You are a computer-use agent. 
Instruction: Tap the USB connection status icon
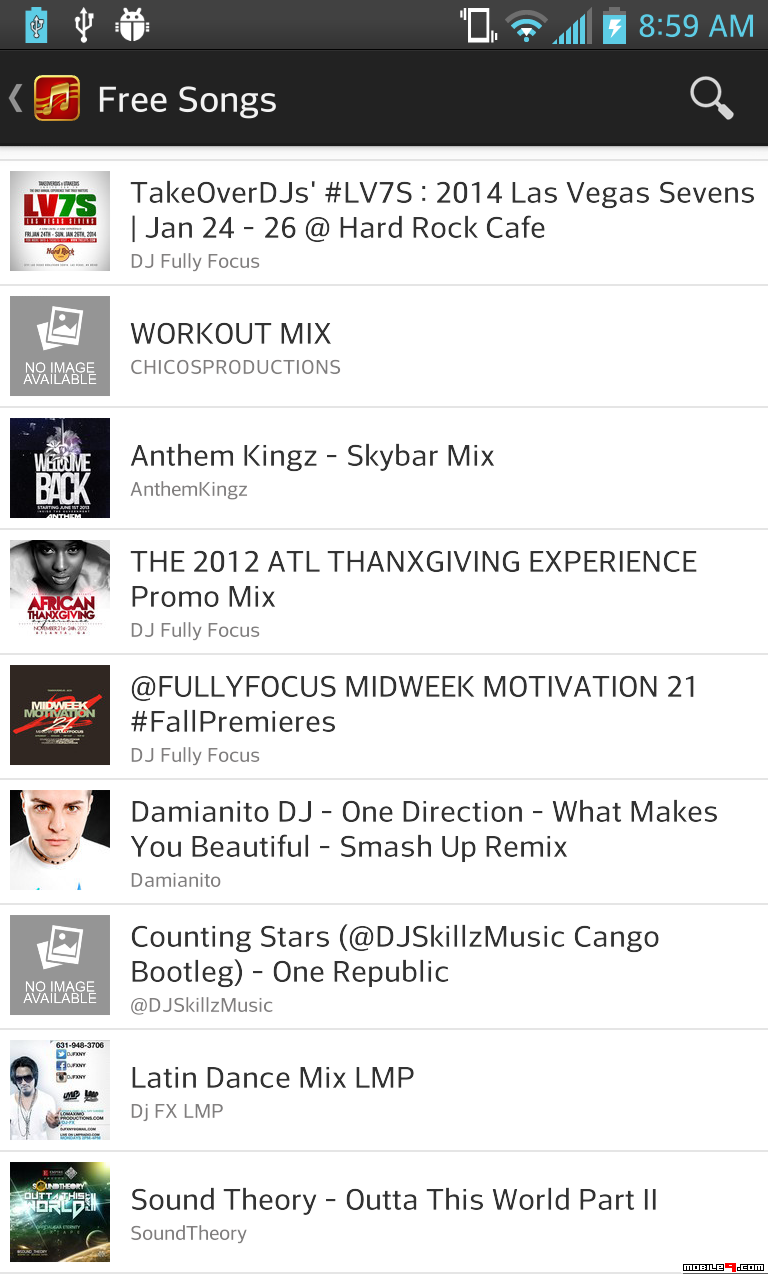(x=84, y=25)
